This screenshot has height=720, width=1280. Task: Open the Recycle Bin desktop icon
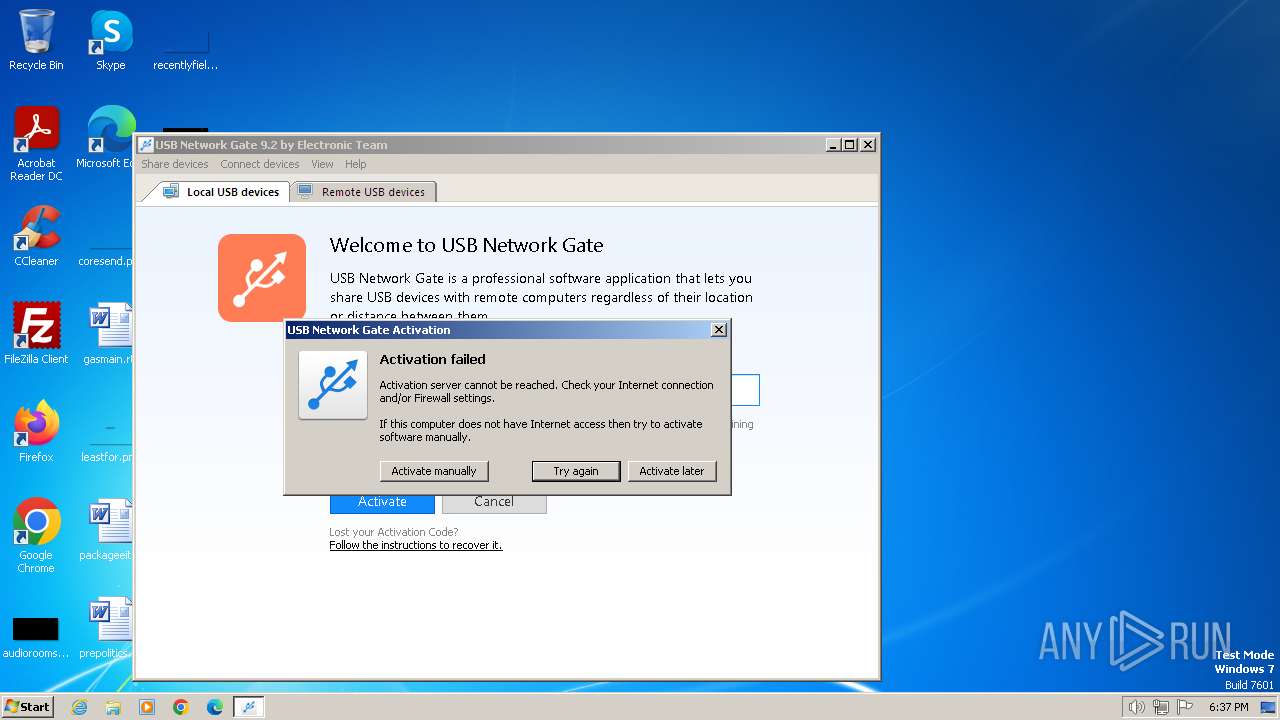pyautogui.click(x=36, y=41)
